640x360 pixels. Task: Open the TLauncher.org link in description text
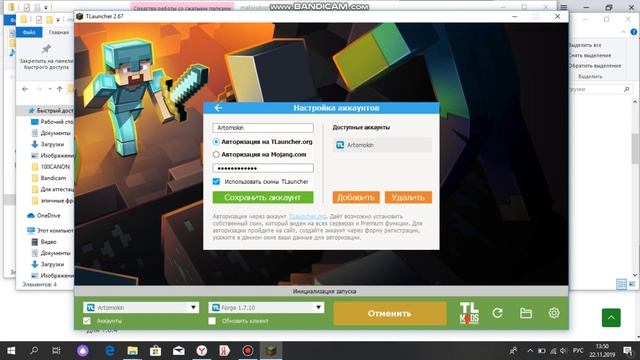(x=308, y=216)
